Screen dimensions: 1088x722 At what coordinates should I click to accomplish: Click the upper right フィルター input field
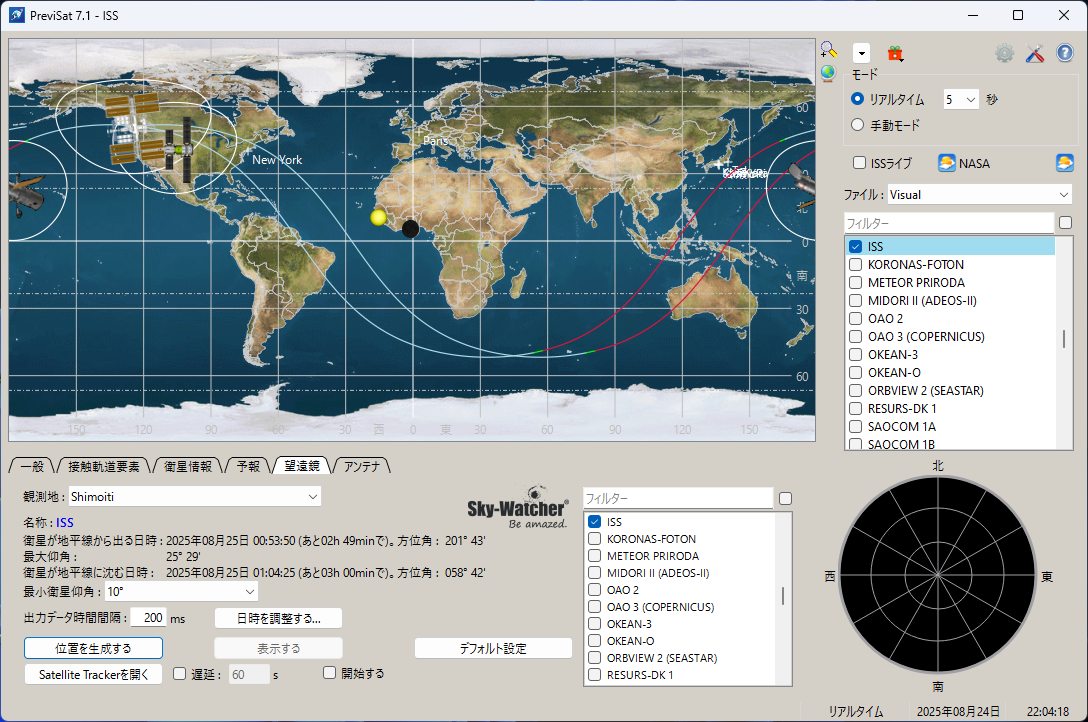[x=949, y=223]
